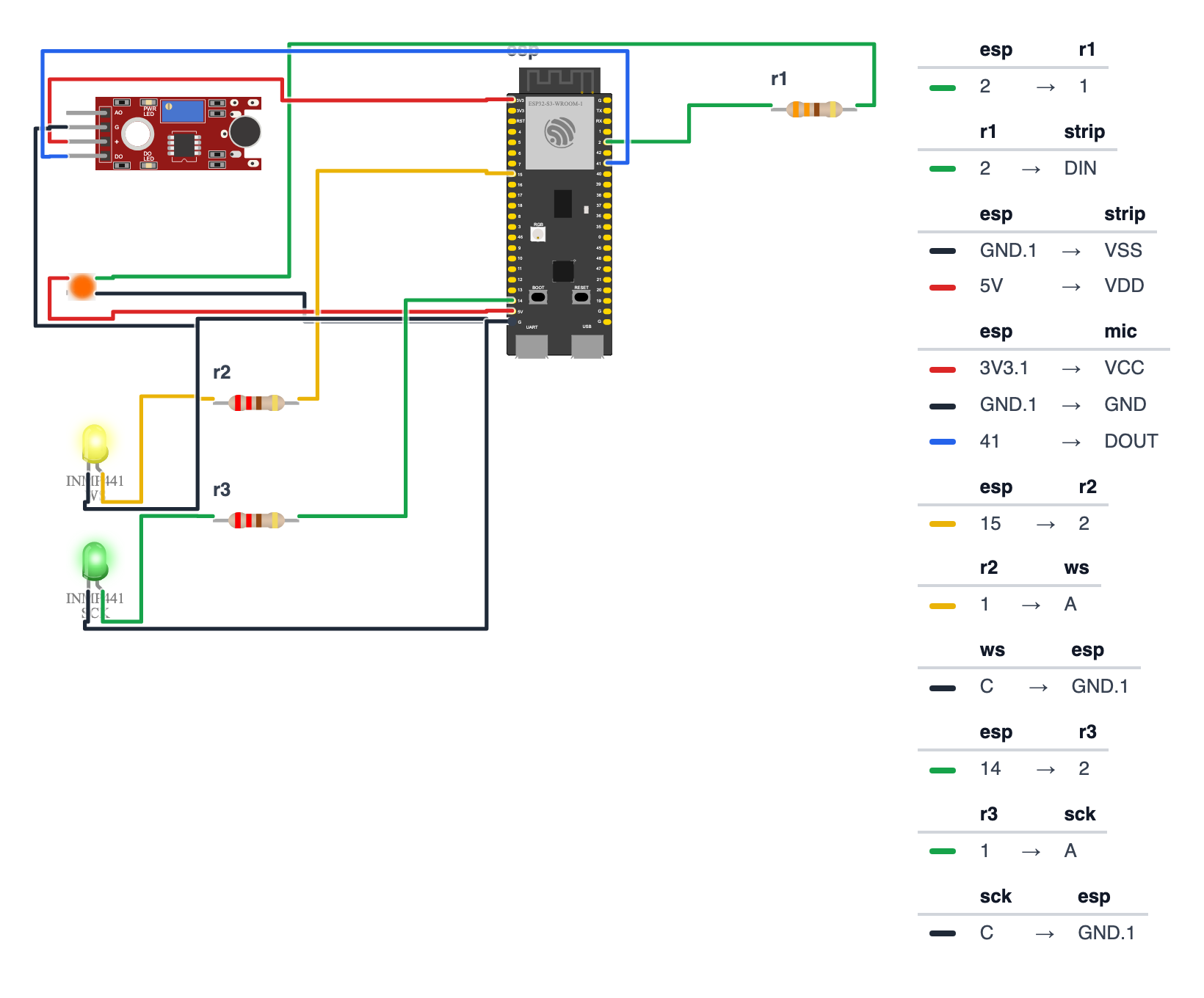Click the r2 label on the canvas
Viewport: 1204px width, 998px height.
(x=222, y=372)
